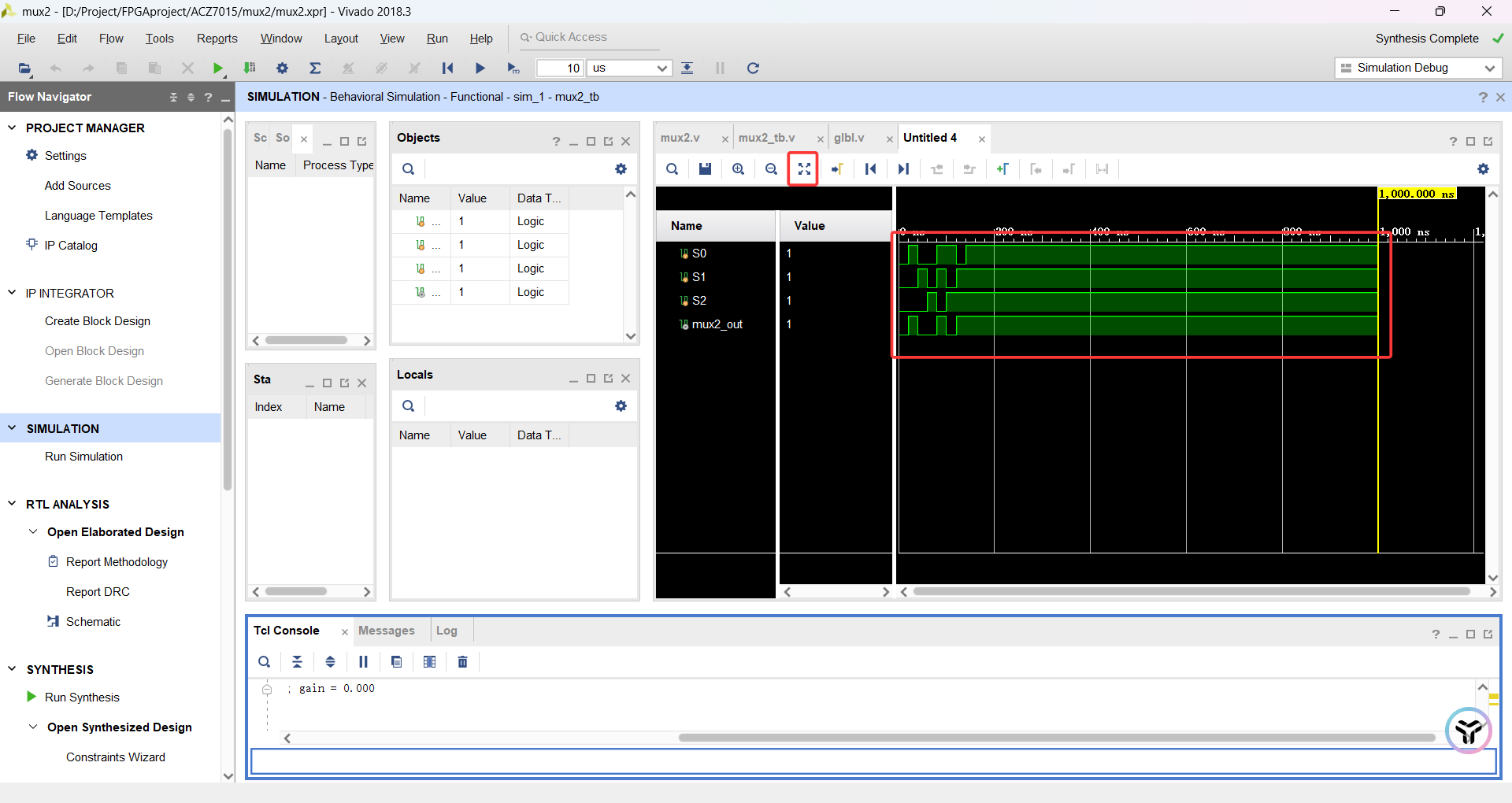Click Run for specified time button
1512x803 pixels.
pos(513,68)
